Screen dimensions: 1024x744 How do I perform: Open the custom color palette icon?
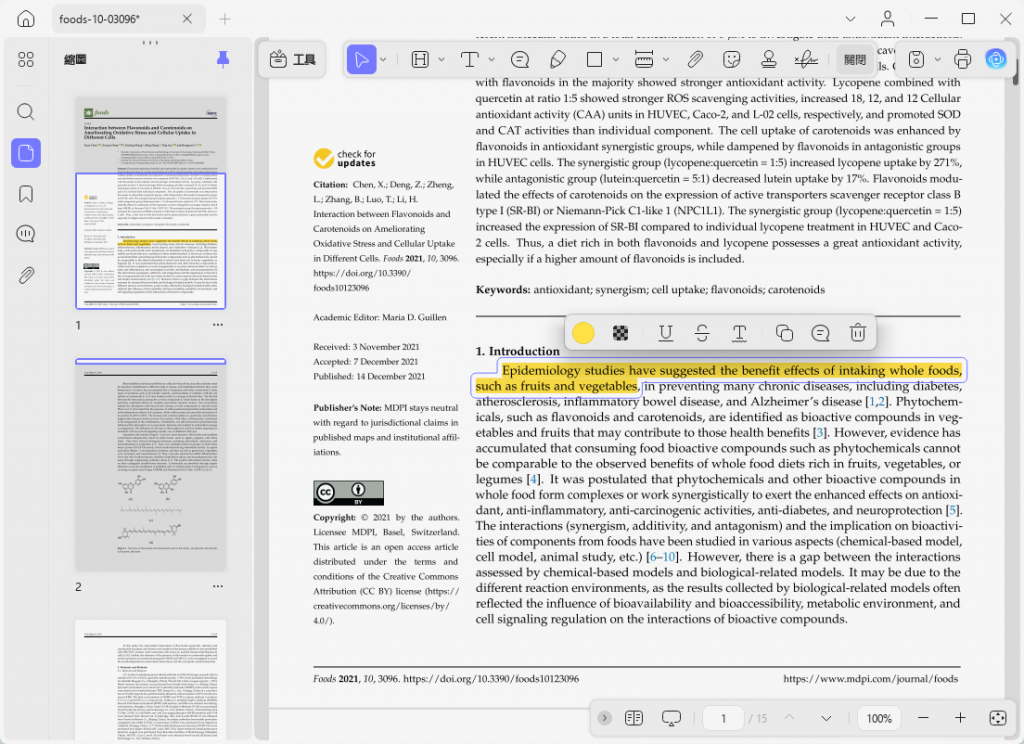(620, 333)
